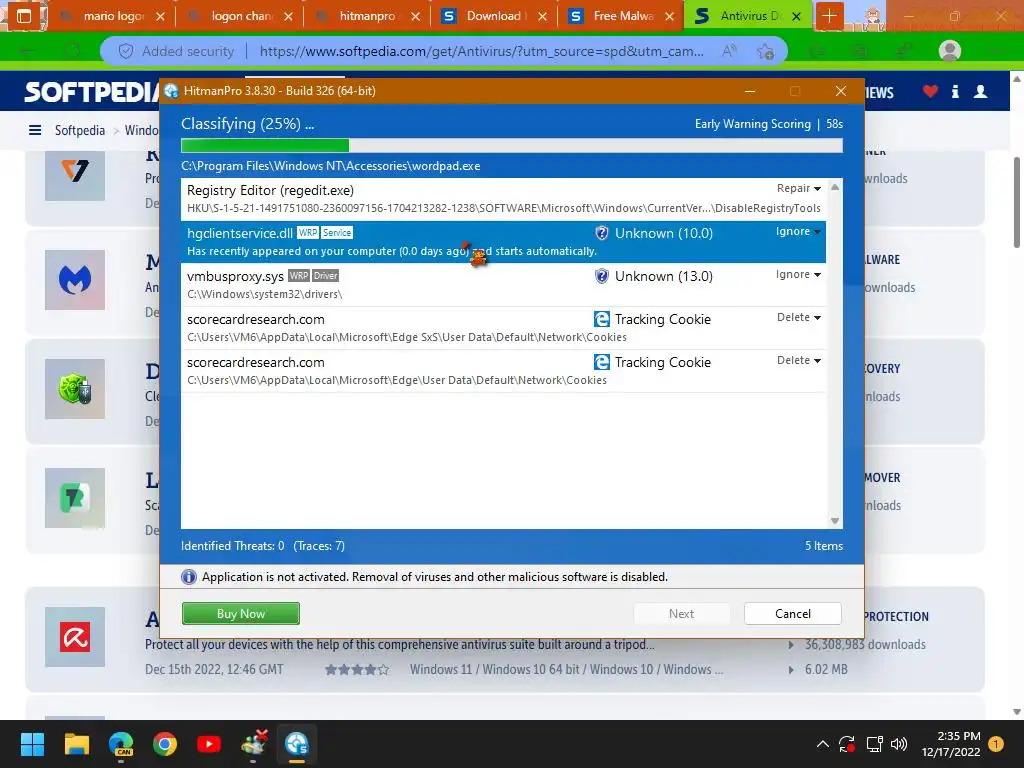Click the browser address bar URL
This screenshot has width=1024, height=768.
pos(481,51)
